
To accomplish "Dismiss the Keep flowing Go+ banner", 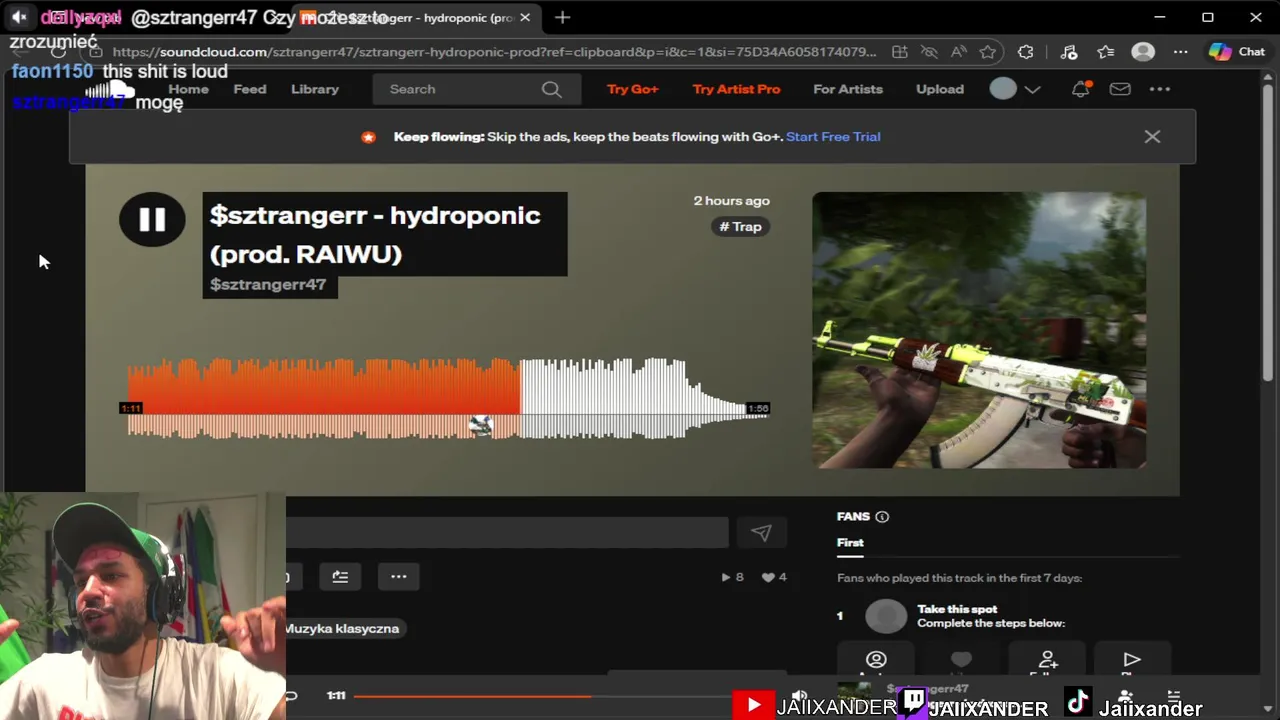I will 1152,136.
